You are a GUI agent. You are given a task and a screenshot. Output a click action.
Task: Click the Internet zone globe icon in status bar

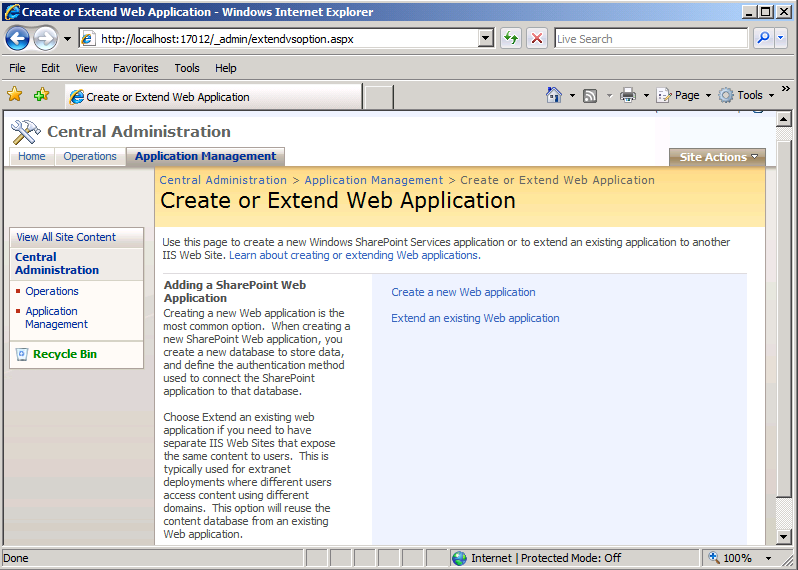coord(460,558)
